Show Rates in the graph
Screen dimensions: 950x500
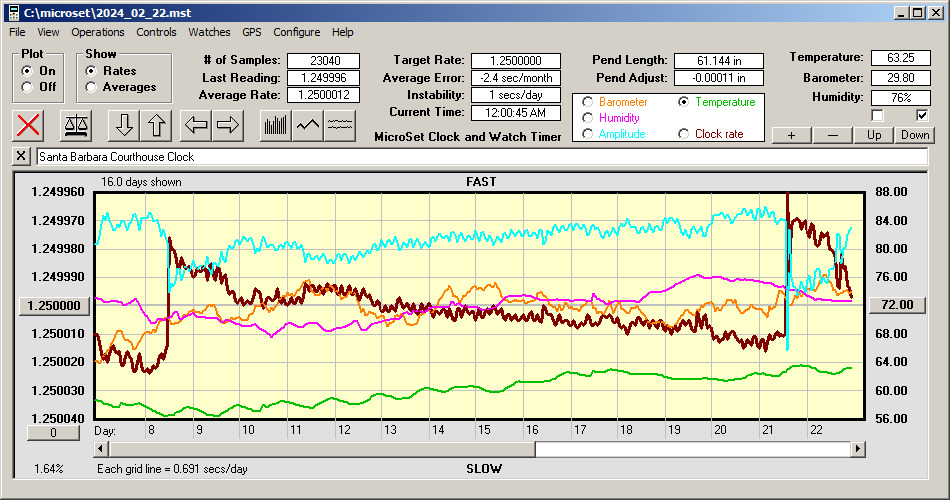pos(91,71)
